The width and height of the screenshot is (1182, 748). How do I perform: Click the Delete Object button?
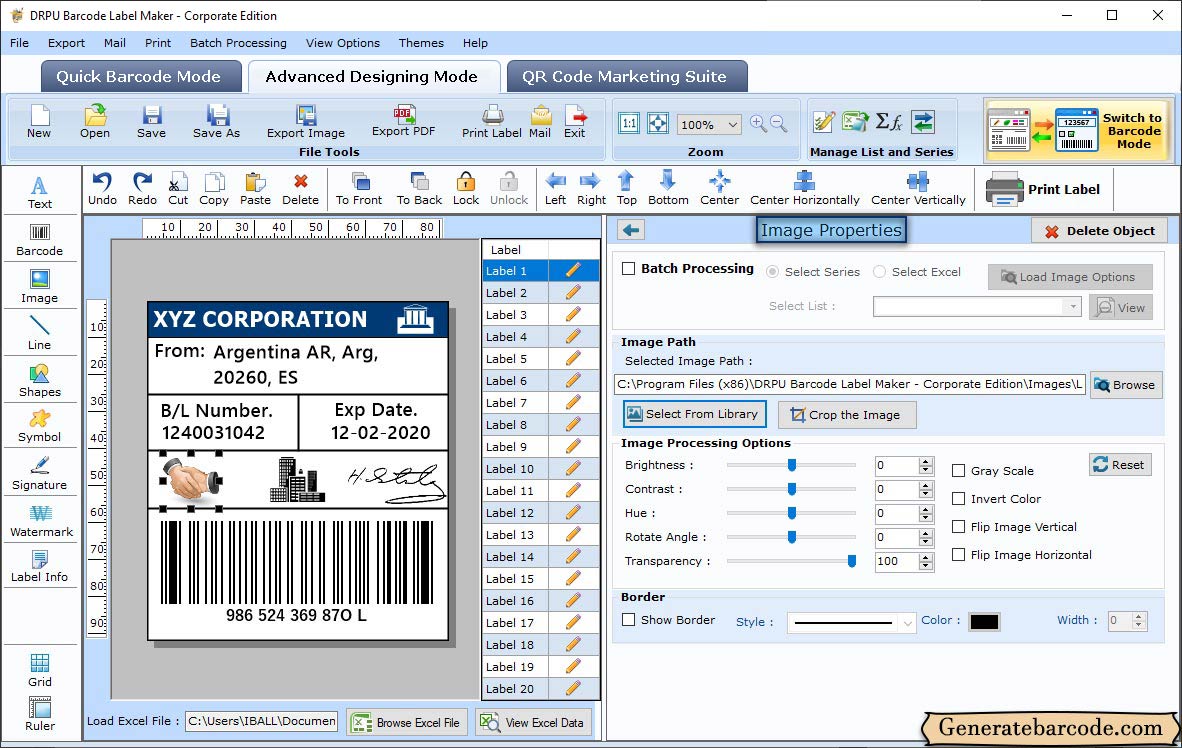point(1099,231)
